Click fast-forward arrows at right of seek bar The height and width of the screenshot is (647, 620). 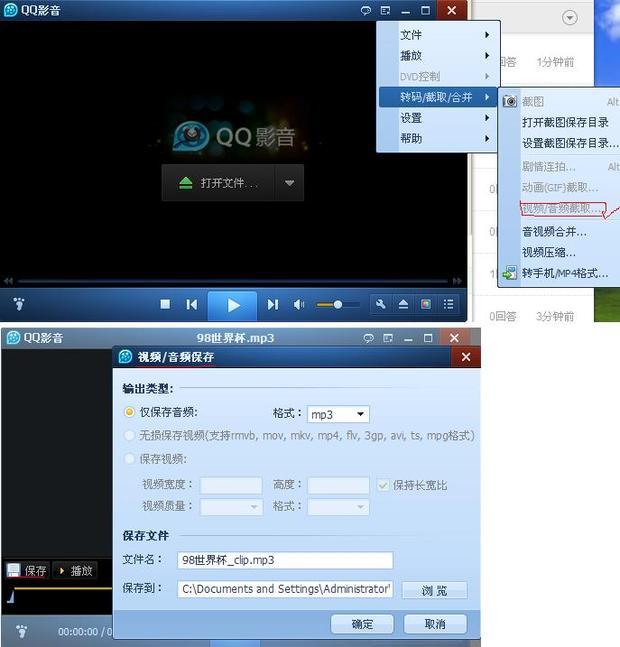457,281
